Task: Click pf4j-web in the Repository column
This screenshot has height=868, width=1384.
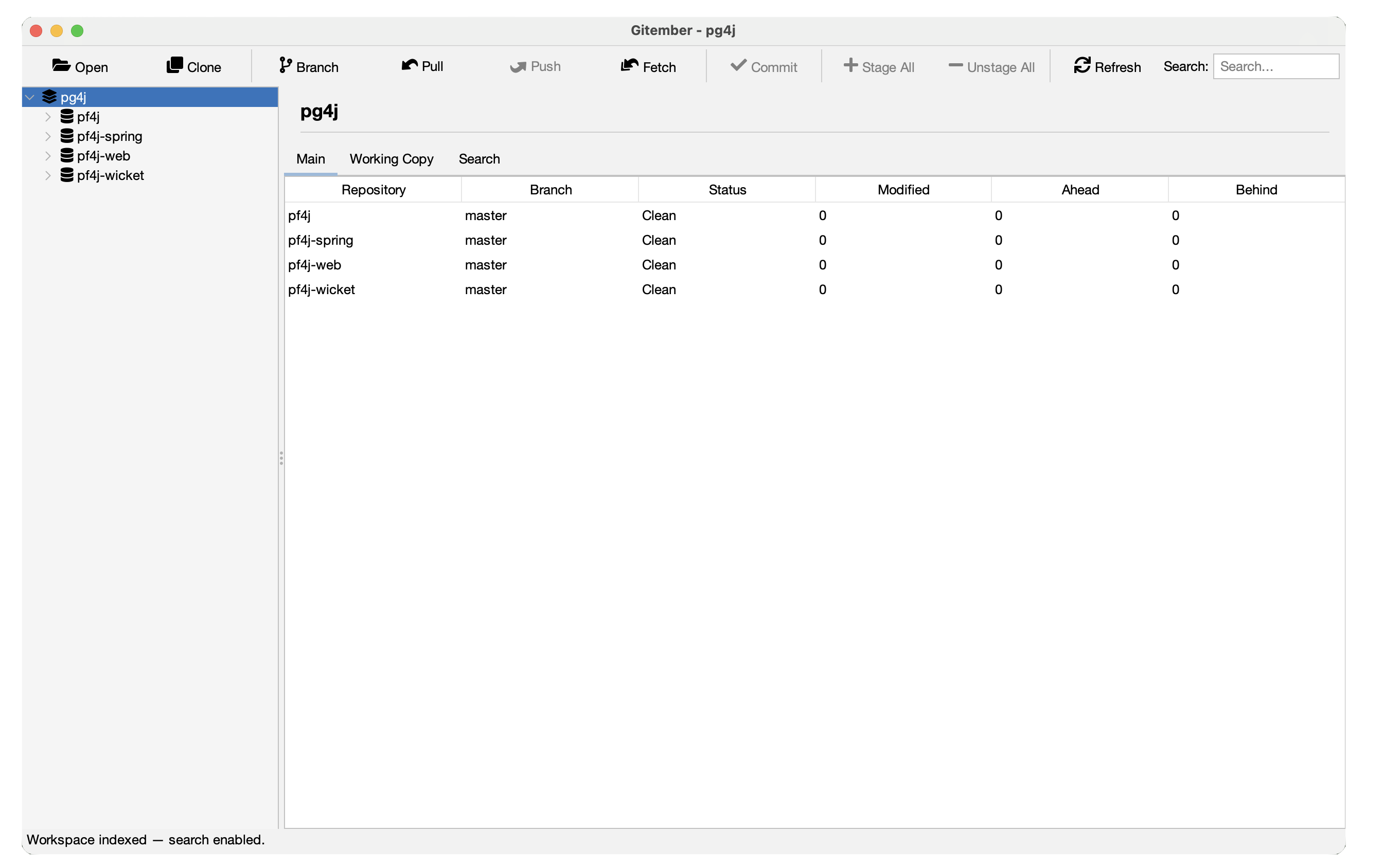Action: pos(374,265)
